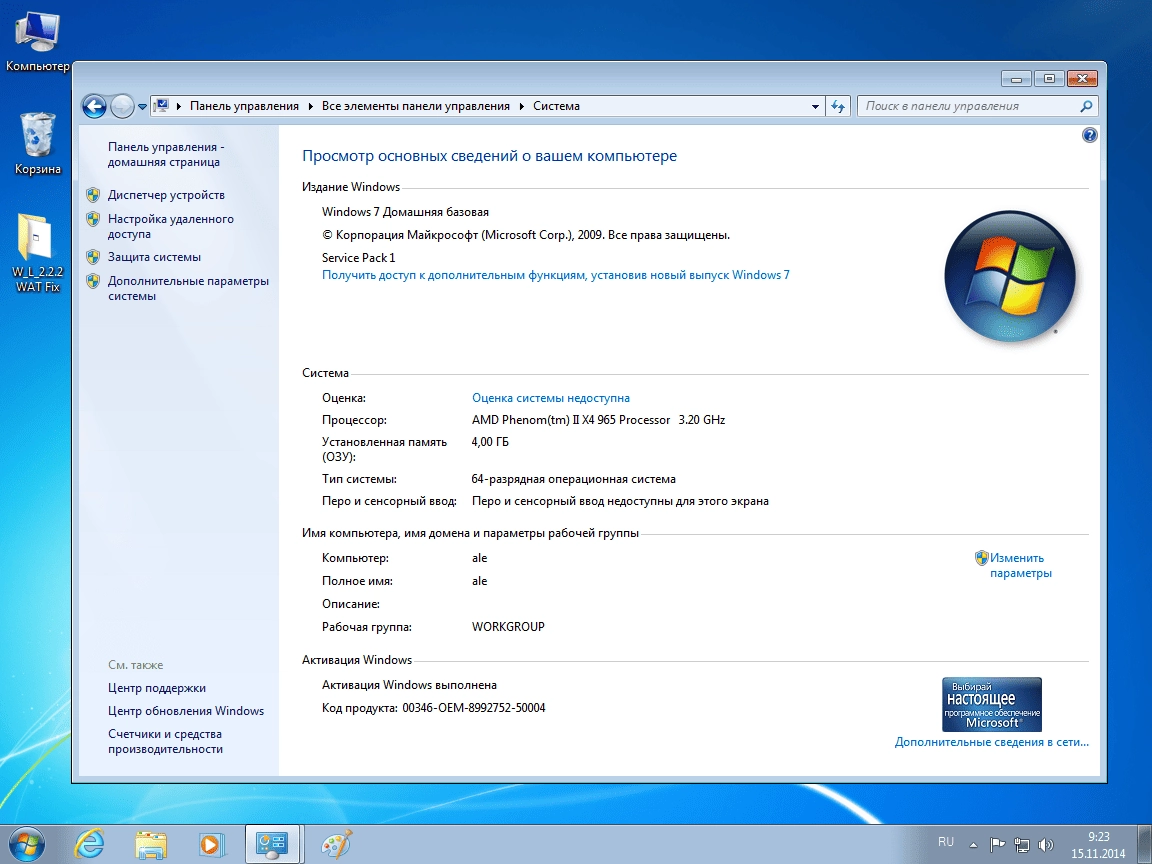Open Дополнительные параметры системы
This screenshot has width=1152, height=864.
(x=188, y=288)
